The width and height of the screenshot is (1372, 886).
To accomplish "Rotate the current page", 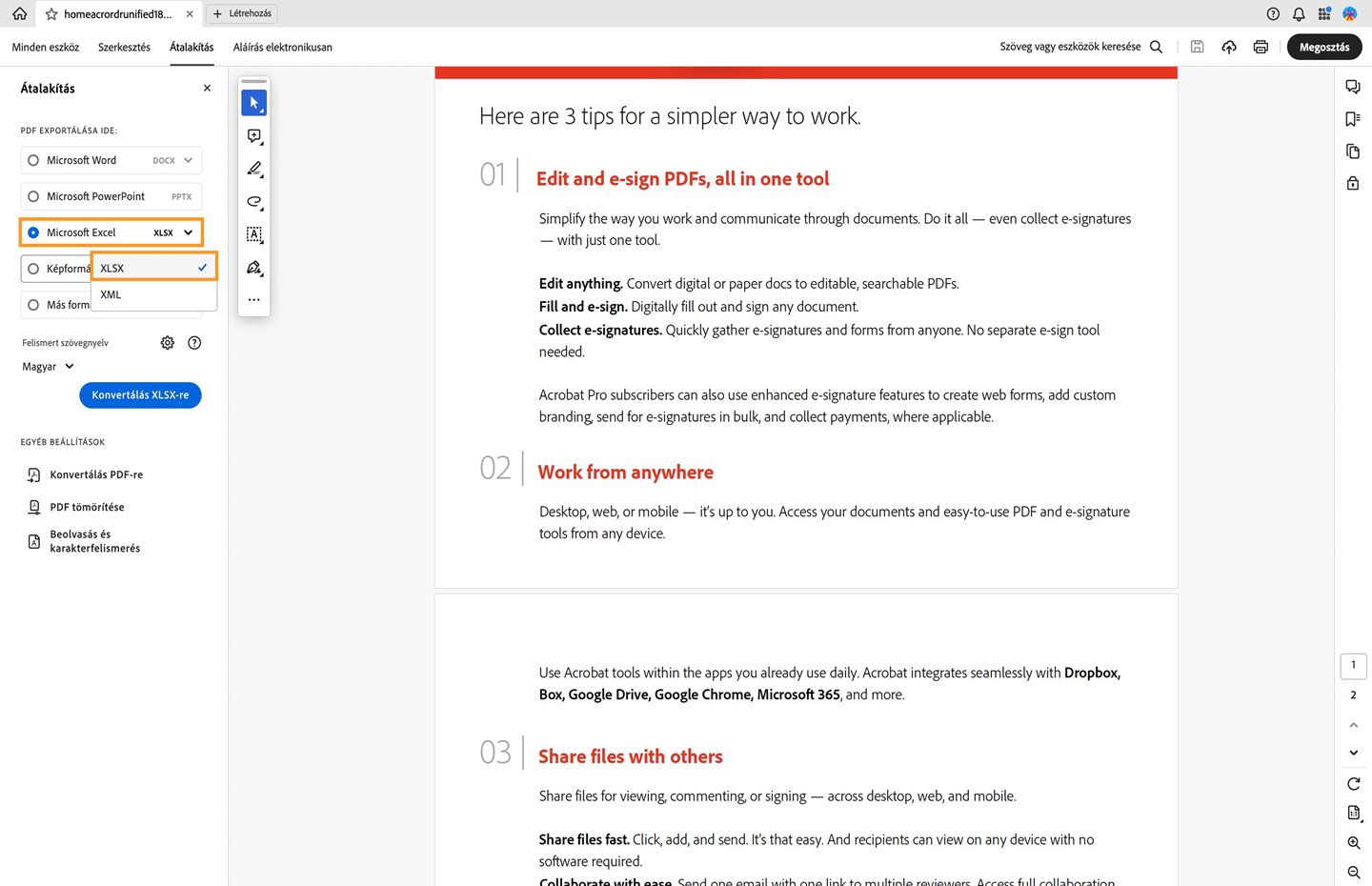I will click(x=1353, y=783).
